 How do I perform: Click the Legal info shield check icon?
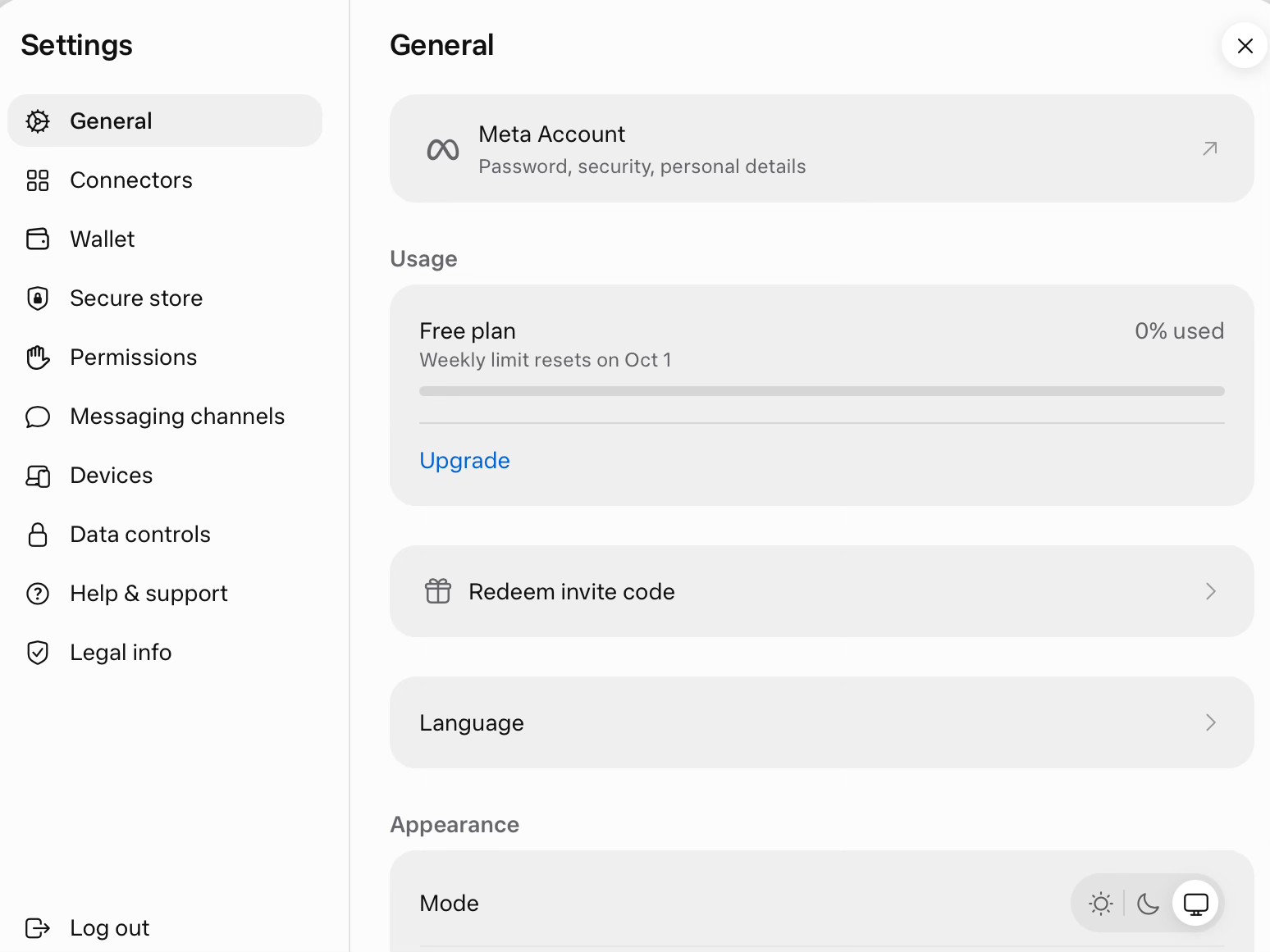tap(38, 653)
